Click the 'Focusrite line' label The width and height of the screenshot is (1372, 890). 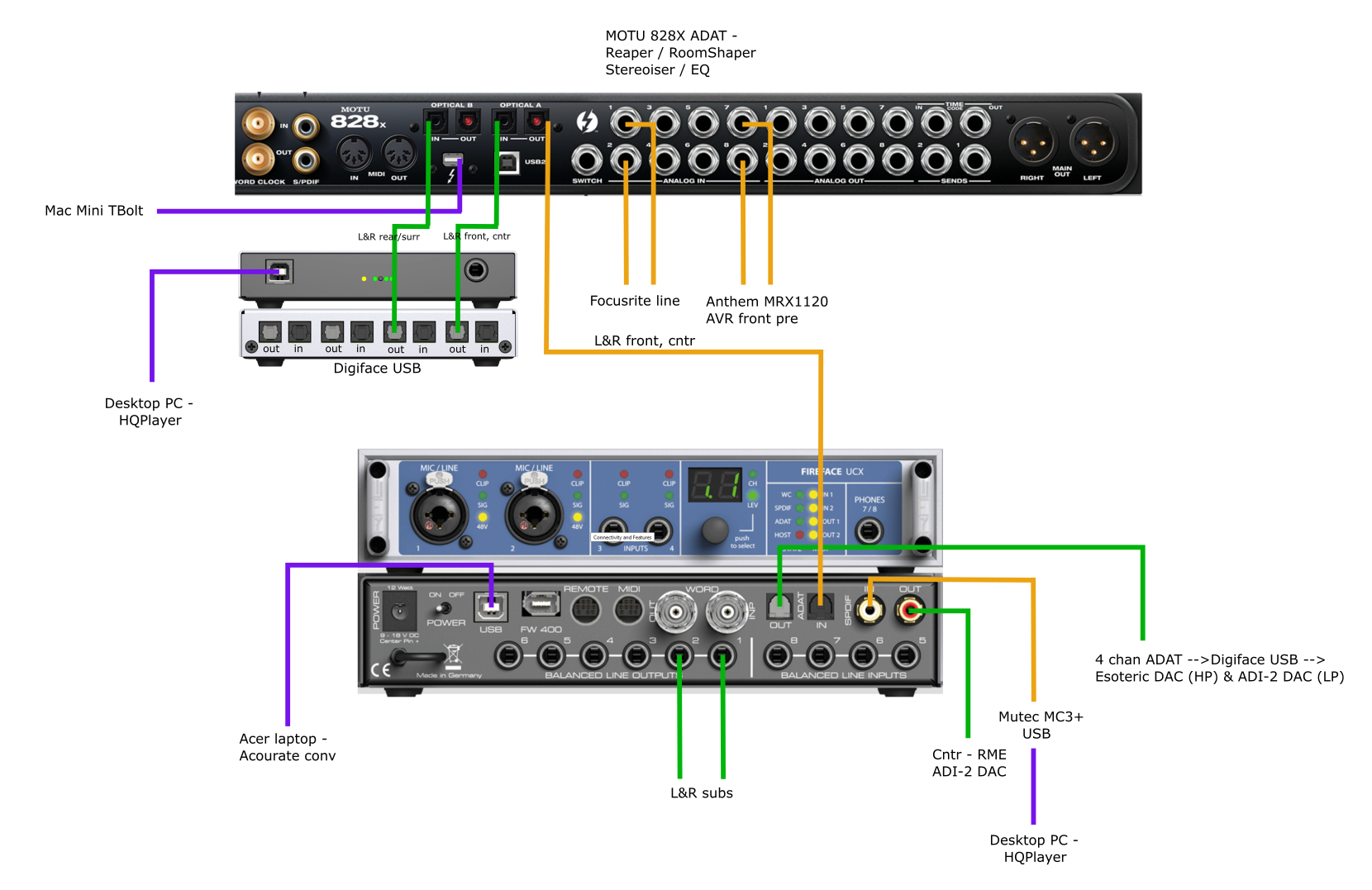[x=635, y=301]
